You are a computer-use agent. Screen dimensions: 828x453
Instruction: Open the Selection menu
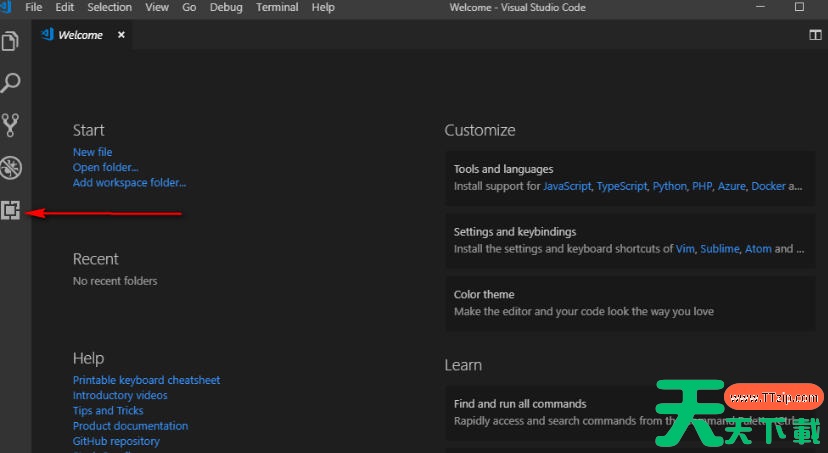click(109, 7)
